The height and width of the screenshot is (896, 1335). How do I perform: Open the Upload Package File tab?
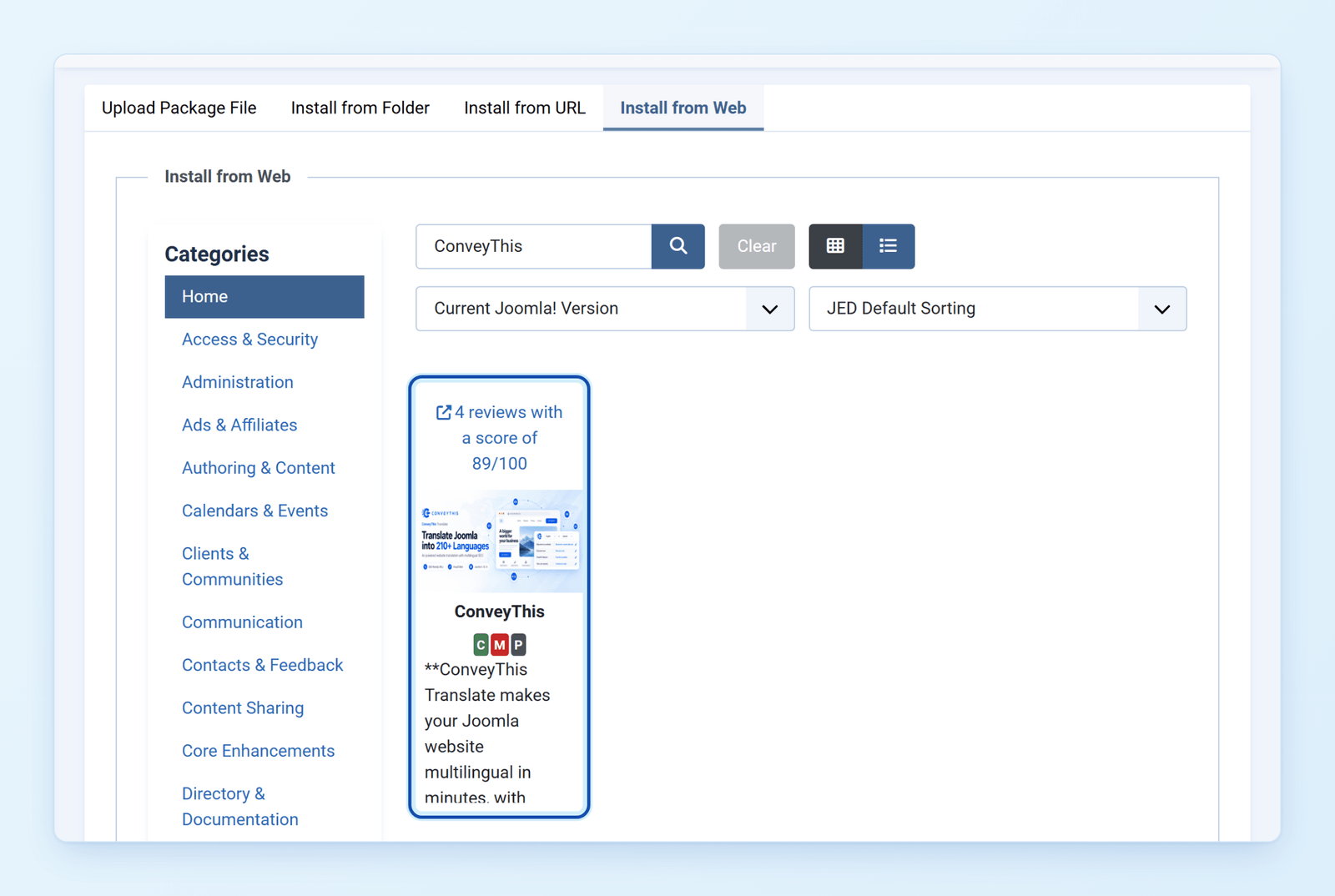[x=179, y=108]
